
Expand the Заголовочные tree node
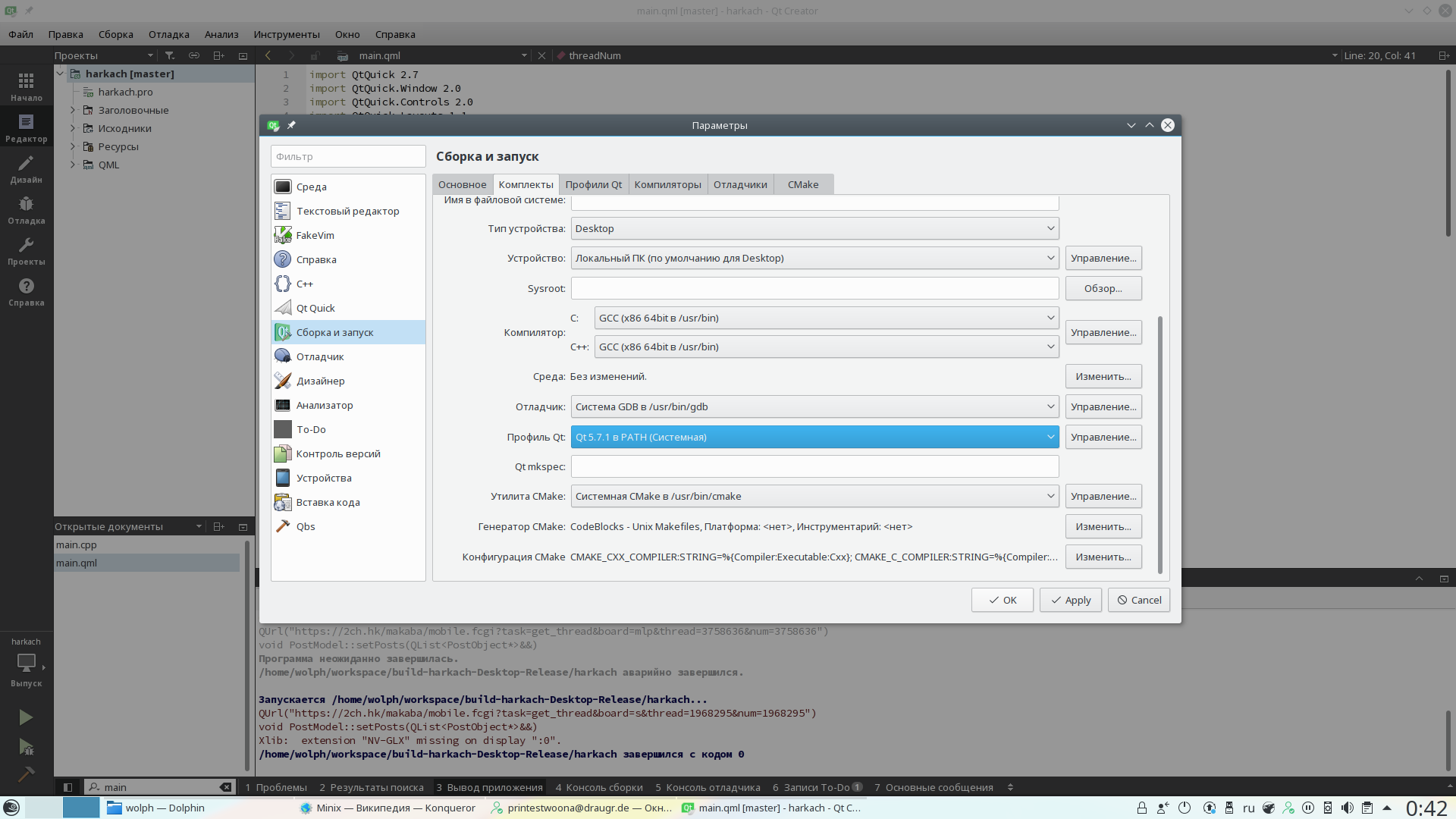tap(73, 110)
